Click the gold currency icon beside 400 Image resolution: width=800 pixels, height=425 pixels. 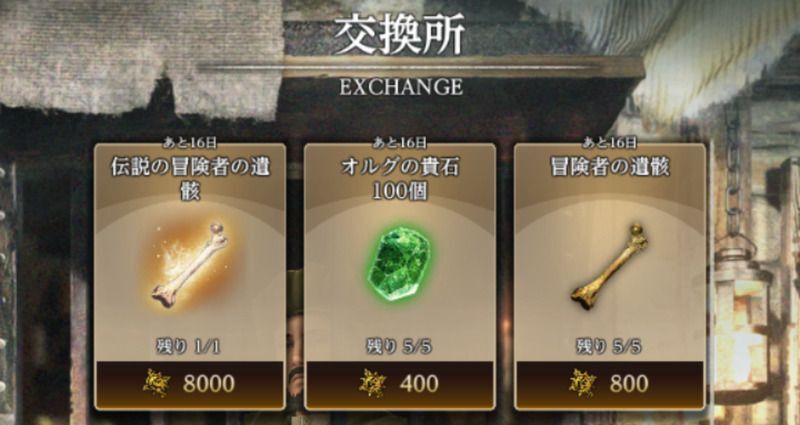(372, 384)
